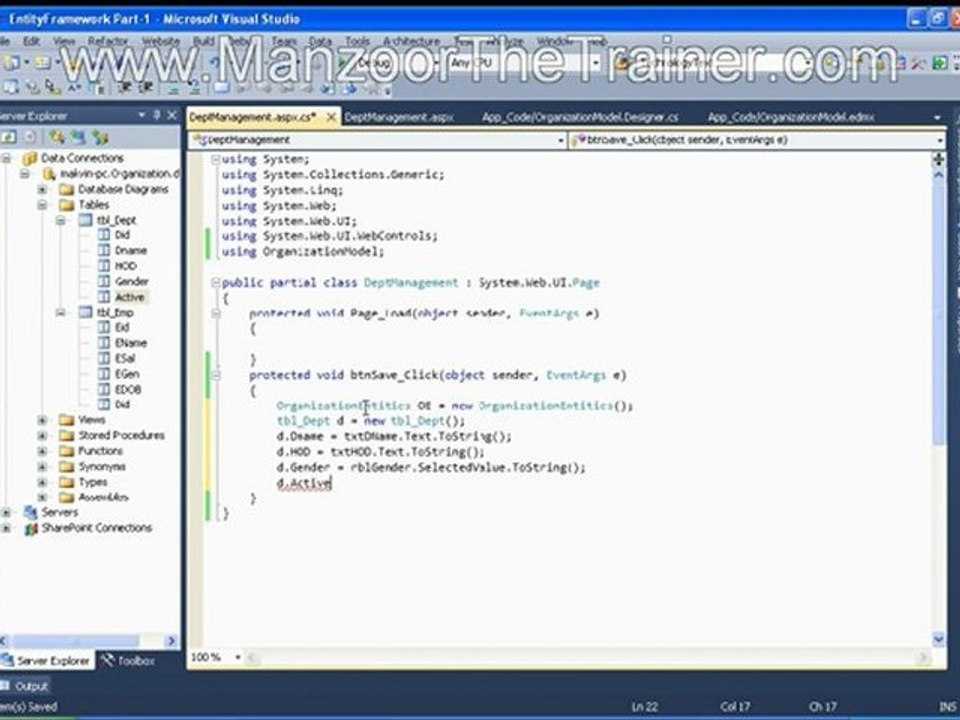Open the active files list dropdown arrow

click(937, 117)
